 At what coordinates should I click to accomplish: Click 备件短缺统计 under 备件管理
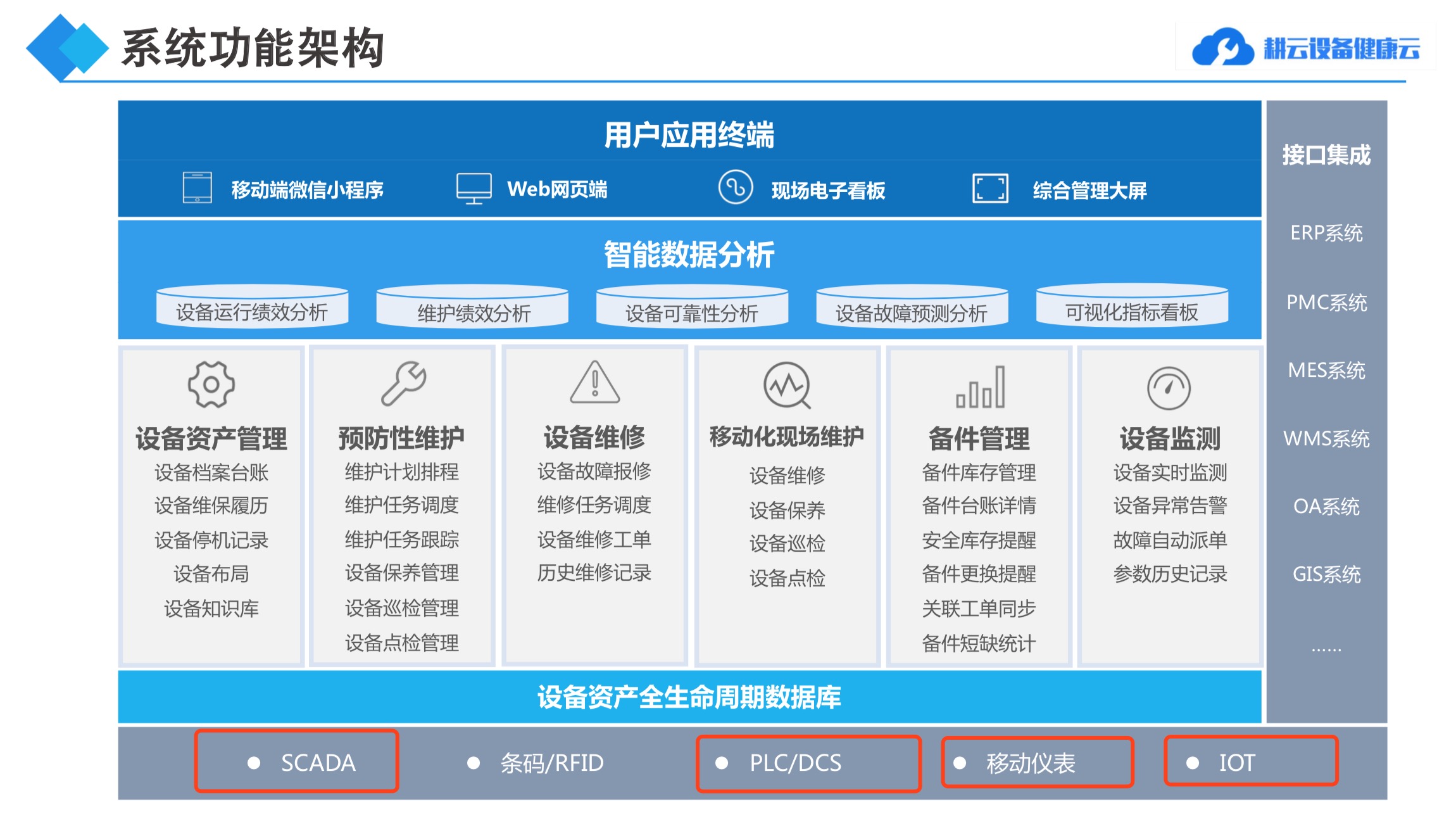[979, 644]
